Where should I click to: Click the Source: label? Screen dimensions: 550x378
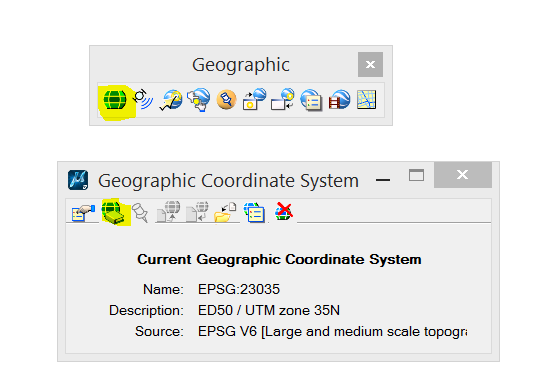click(159, 331)
